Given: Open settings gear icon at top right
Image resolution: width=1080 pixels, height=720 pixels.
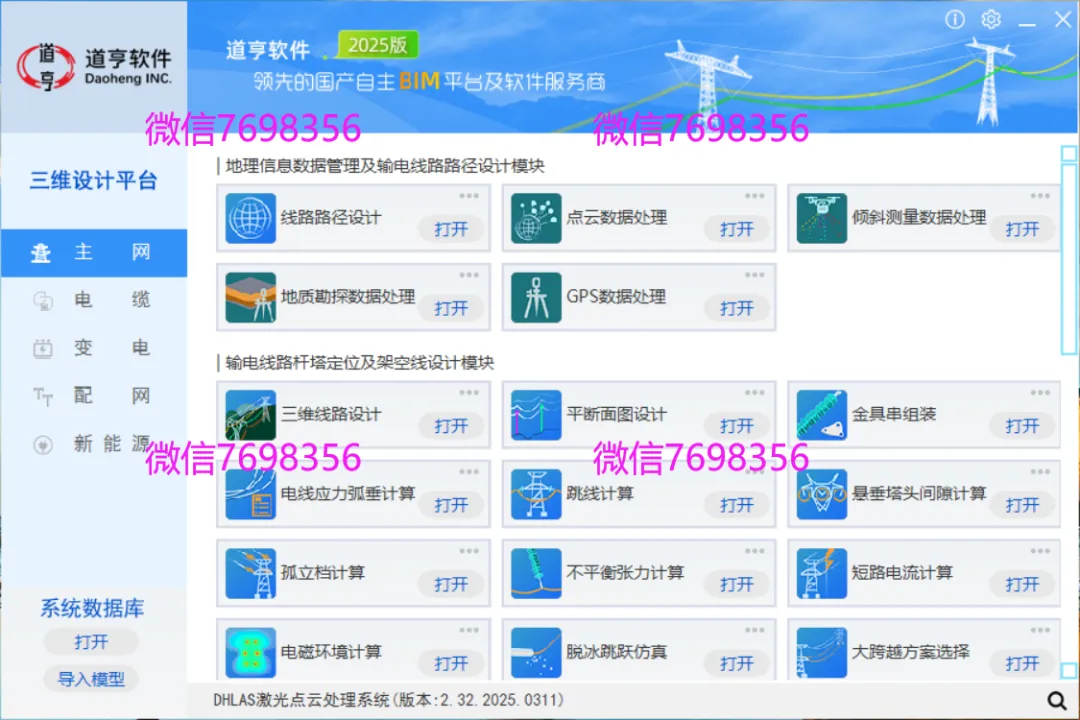Looking at the screenshot, I should 991,19.
